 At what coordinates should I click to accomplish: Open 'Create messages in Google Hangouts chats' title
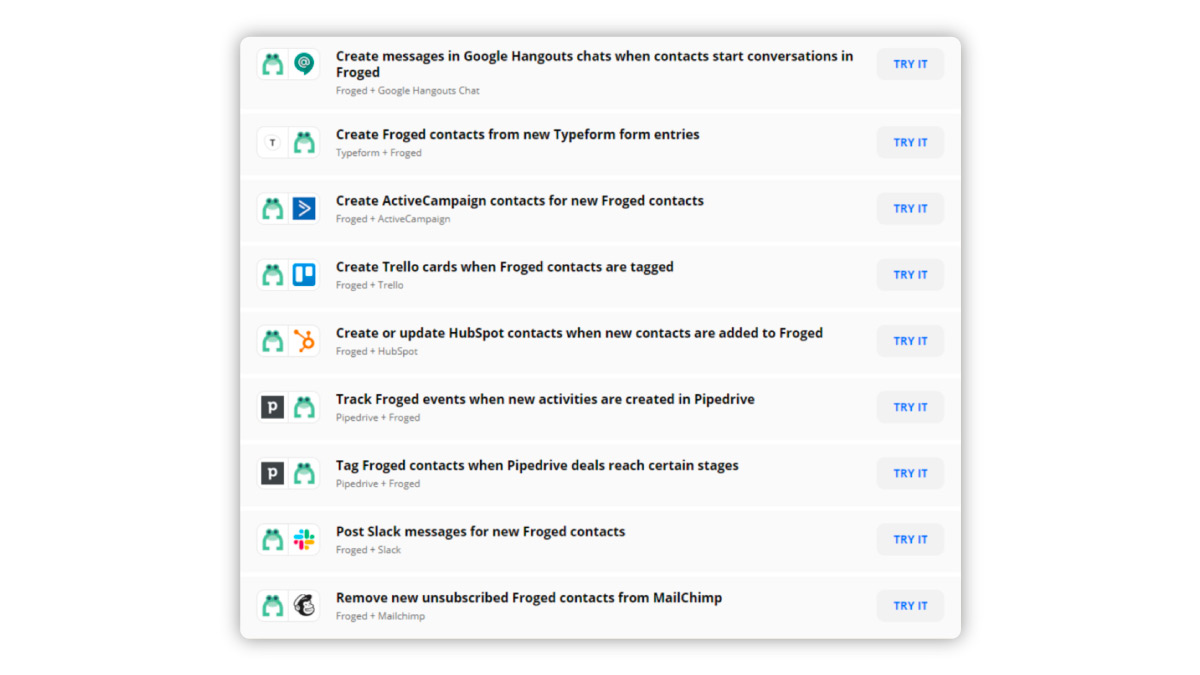coord(594,64)
